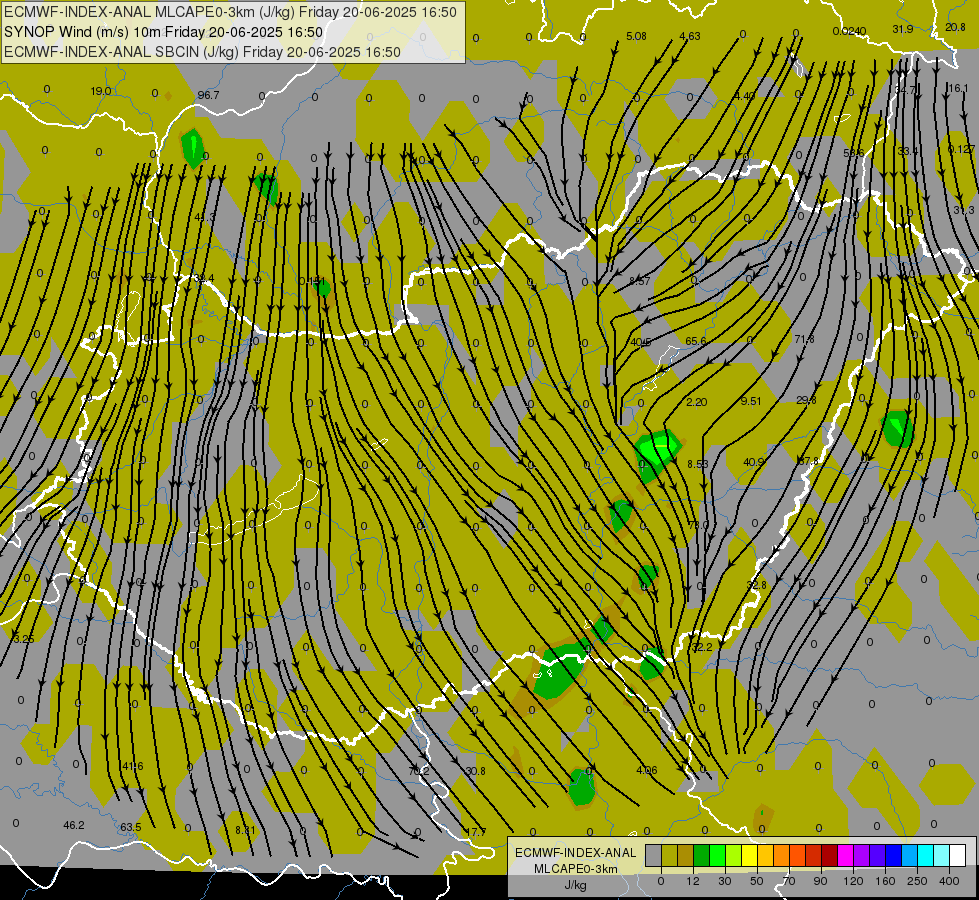
Task: Select the cyan legend swatch
Action: coord(925,855)
